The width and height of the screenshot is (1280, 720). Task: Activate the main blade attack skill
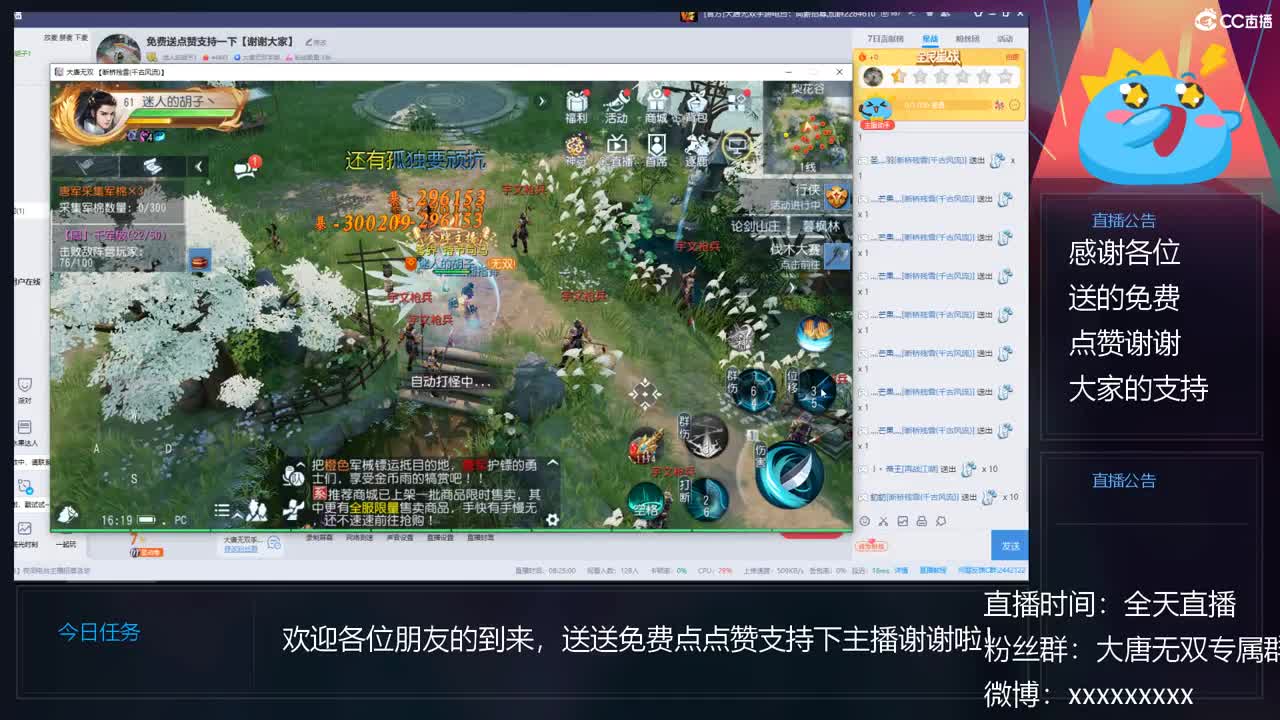[789, 474]
